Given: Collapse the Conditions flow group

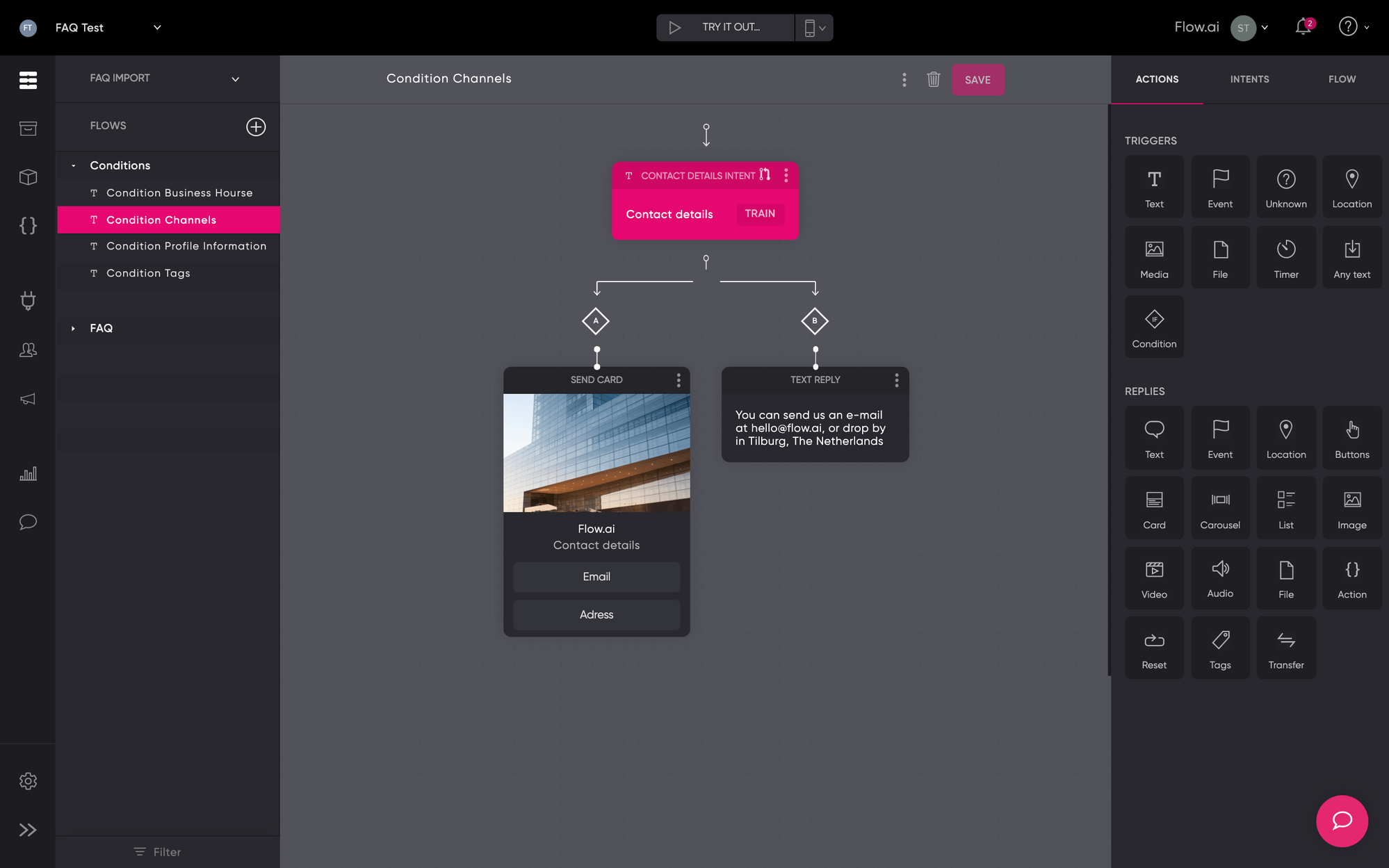Looking at the screenshot, I should coord(74,165).
